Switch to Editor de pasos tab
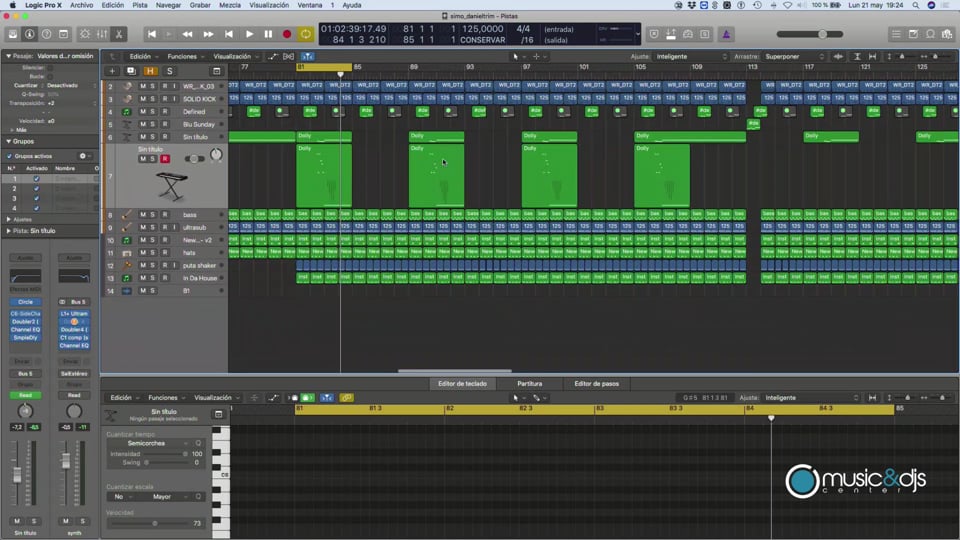This screenshot has height=540, width=960. pyautogui.click(x=596, y=384)
